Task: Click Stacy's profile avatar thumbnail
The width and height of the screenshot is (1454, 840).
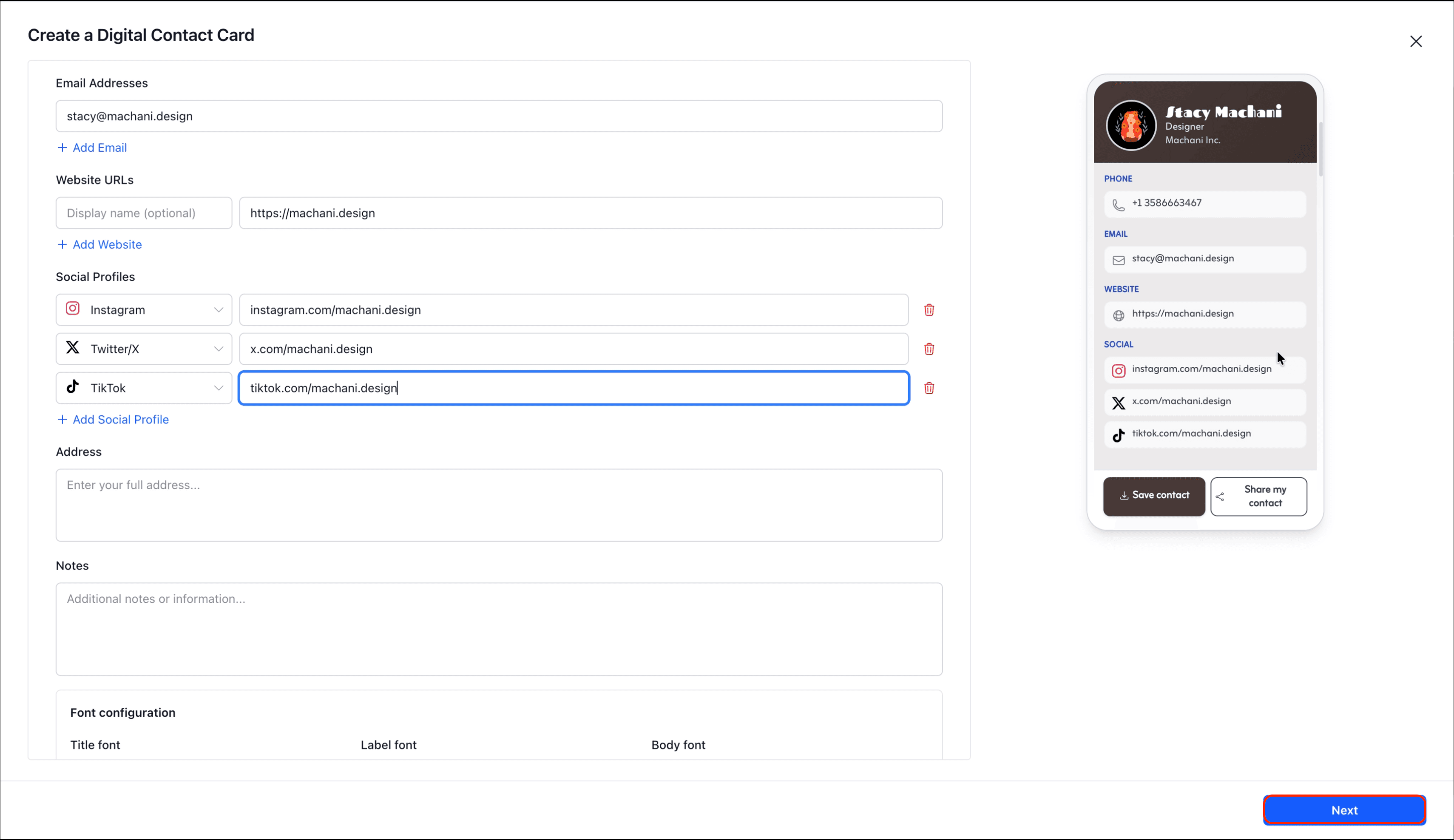Action: tap(1131, 125)
